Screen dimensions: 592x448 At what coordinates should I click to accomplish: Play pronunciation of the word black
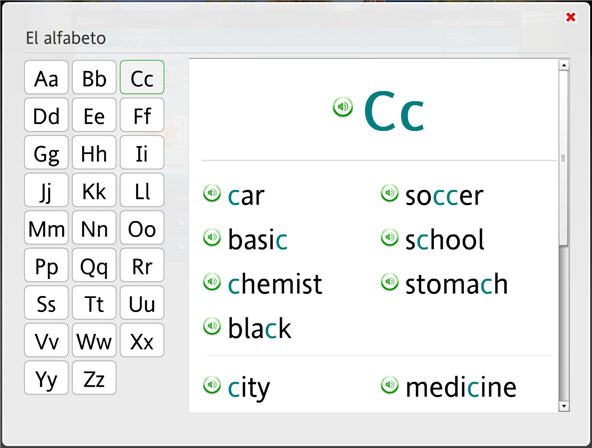pyautogui.click(x=212, y=326)
